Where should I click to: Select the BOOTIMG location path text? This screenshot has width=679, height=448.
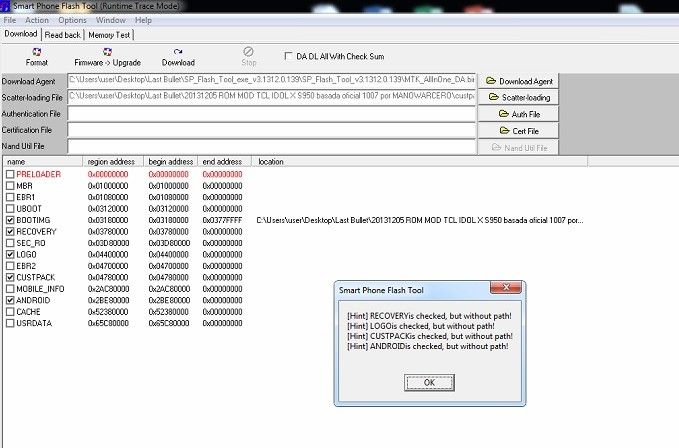pos(420,220)
